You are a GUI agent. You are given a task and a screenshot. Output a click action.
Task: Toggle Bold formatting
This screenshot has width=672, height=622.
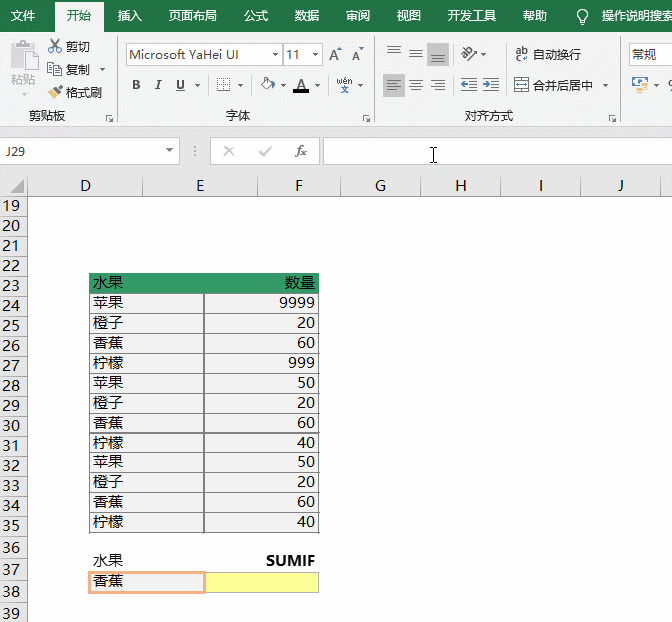[137, 86]
